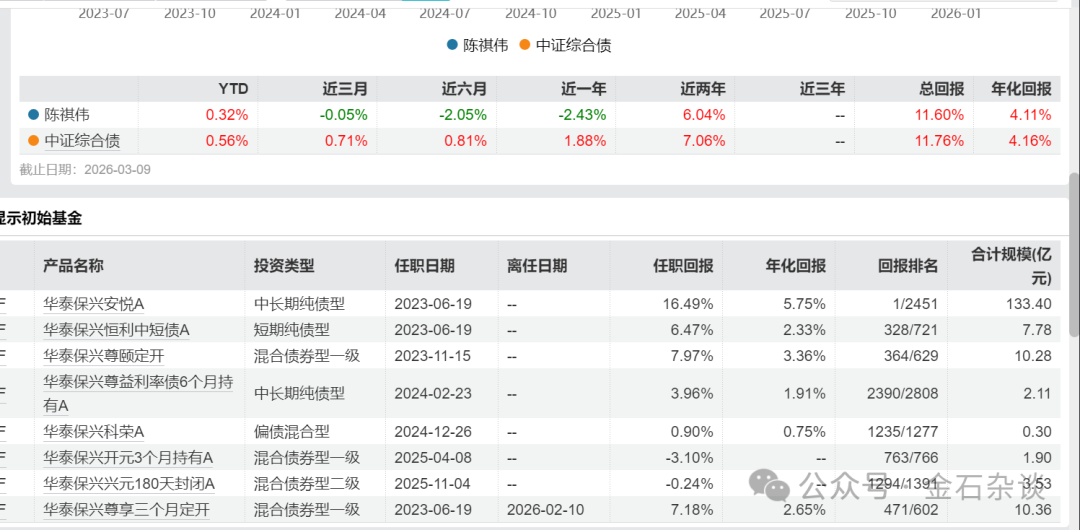Screen dimensions: 1080x530
Task: Sort by 任职回报 column header
Action: tap(683, 266)
